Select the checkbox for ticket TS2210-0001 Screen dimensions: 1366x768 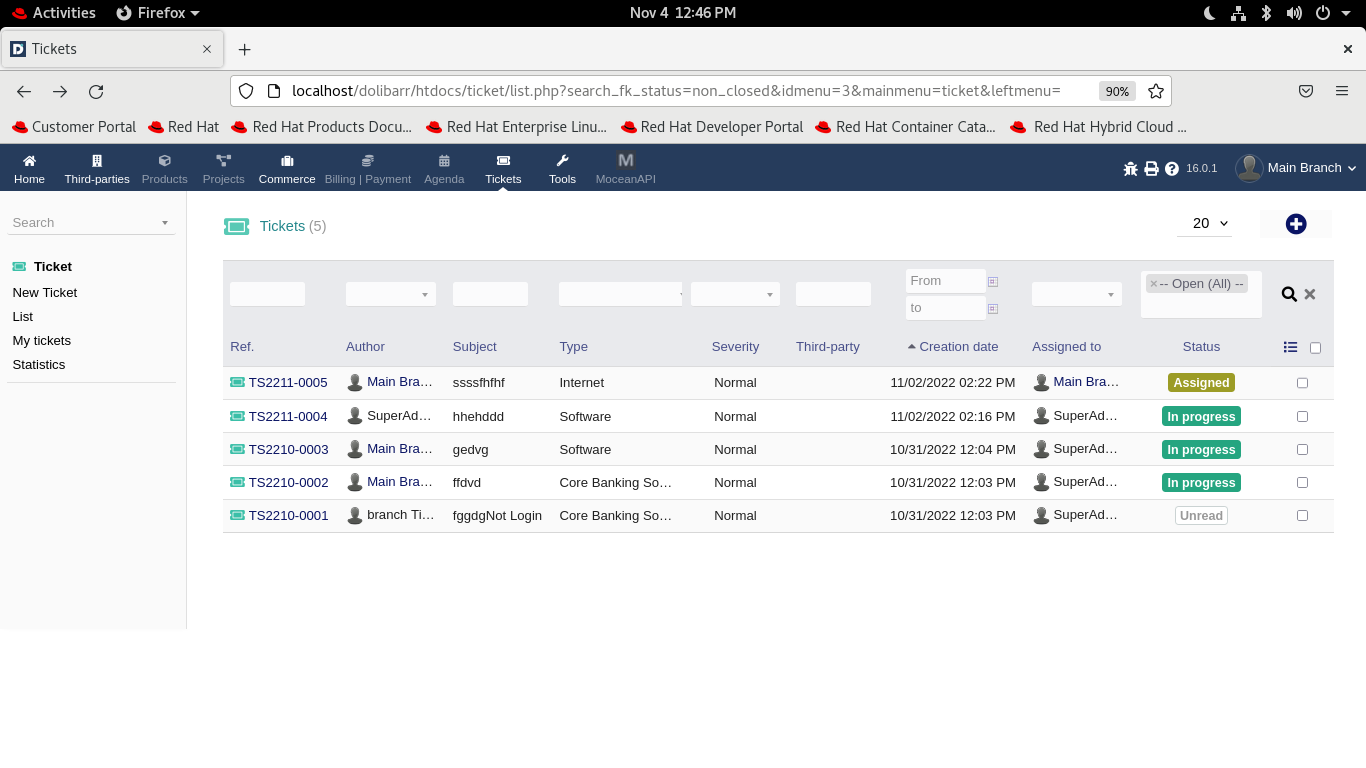[x=1302, y=516]
